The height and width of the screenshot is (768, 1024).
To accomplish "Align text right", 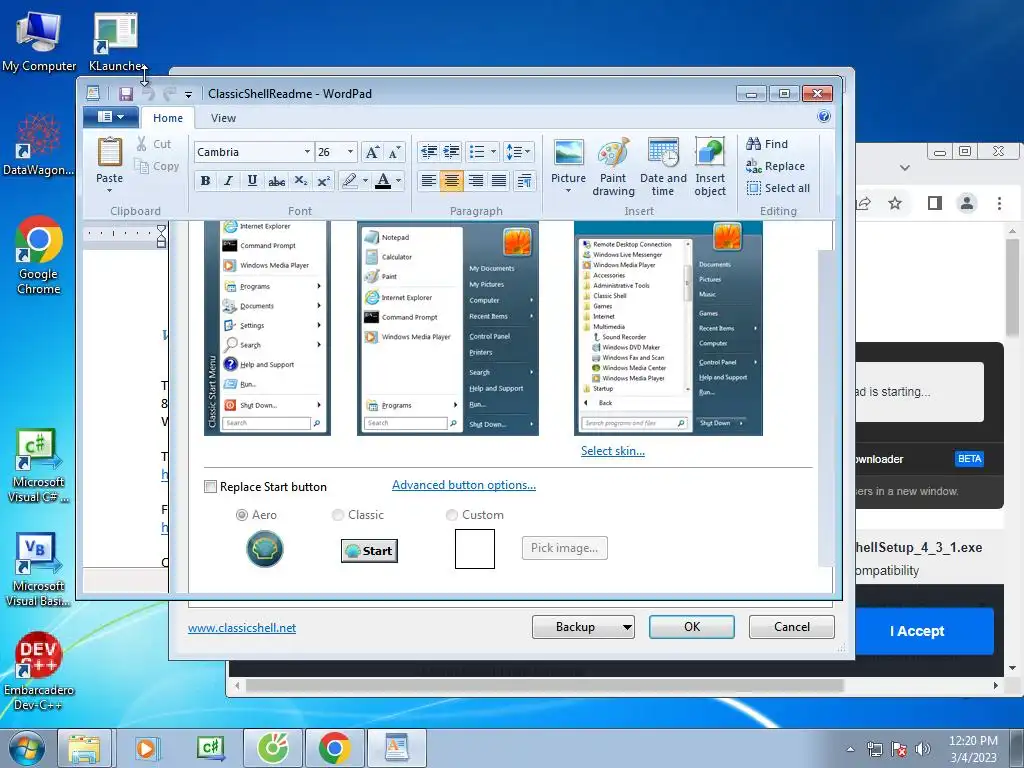I will pos(475,181).
